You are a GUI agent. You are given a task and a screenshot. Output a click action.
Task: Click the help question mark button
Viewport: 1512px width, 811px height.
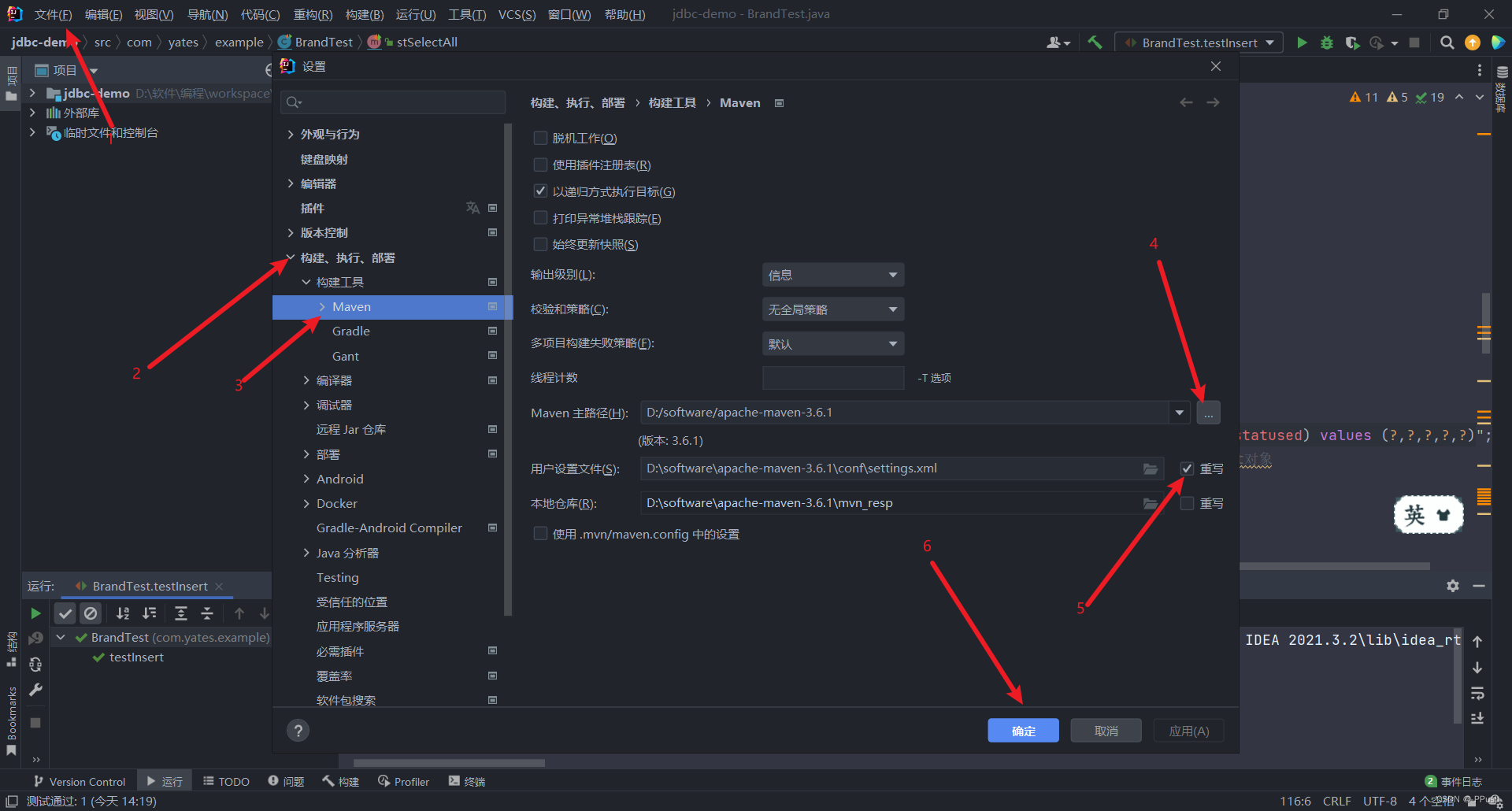(298, 731)
